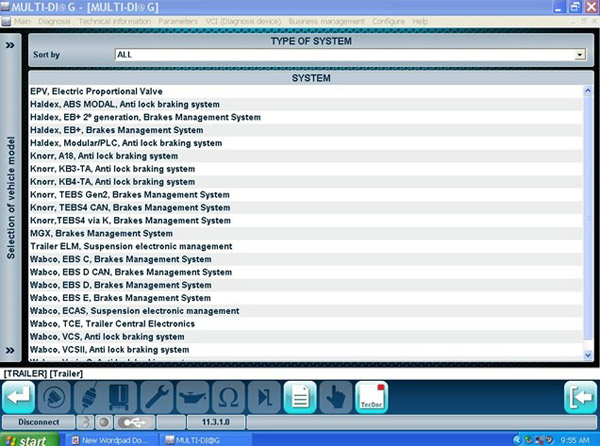Click the back arrow button in bottom toolbar
The image size is (600, 446).
click(x=17, y=396)
